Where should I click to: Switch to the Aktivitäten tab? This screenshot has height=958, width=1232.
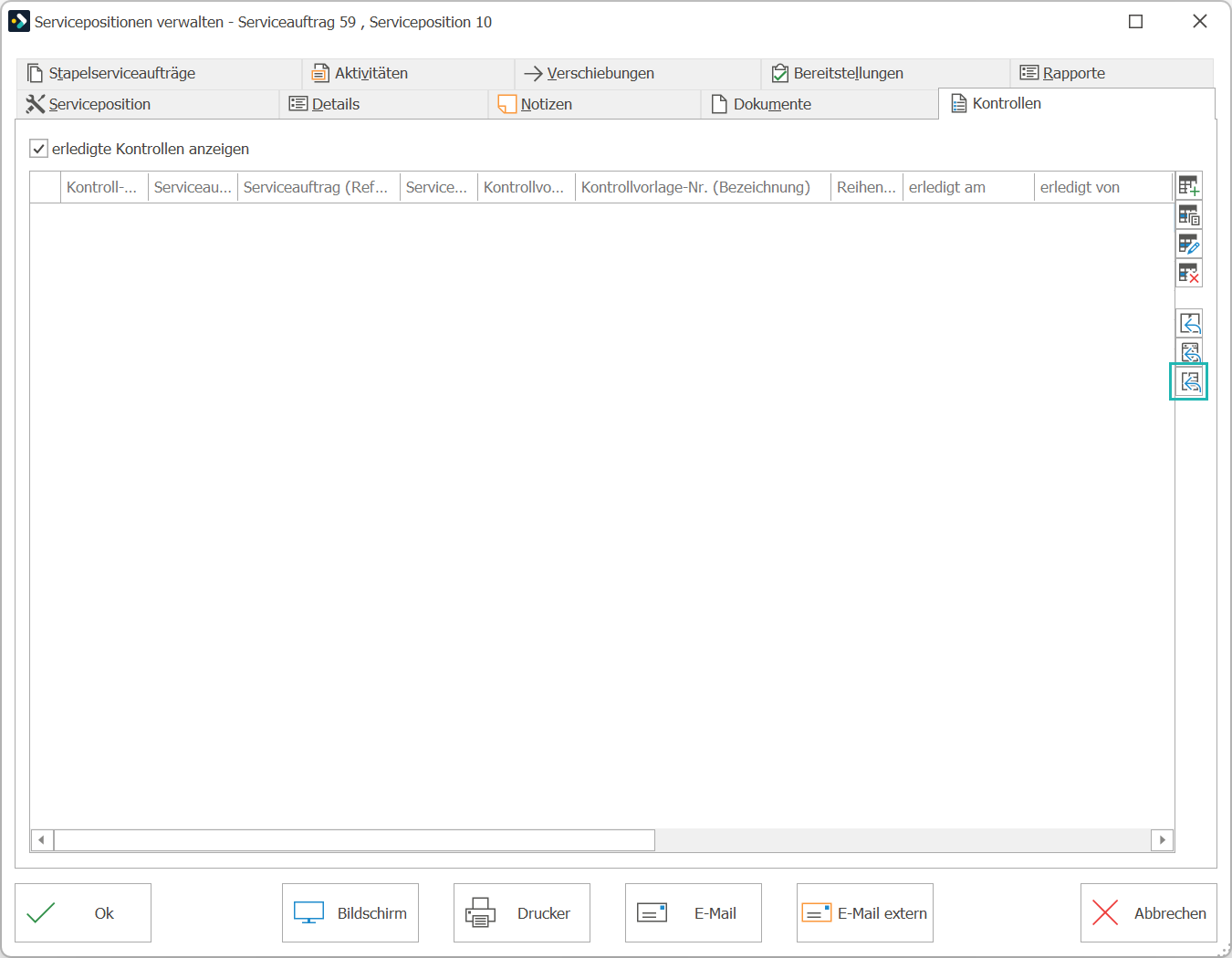tap(408, 73)
